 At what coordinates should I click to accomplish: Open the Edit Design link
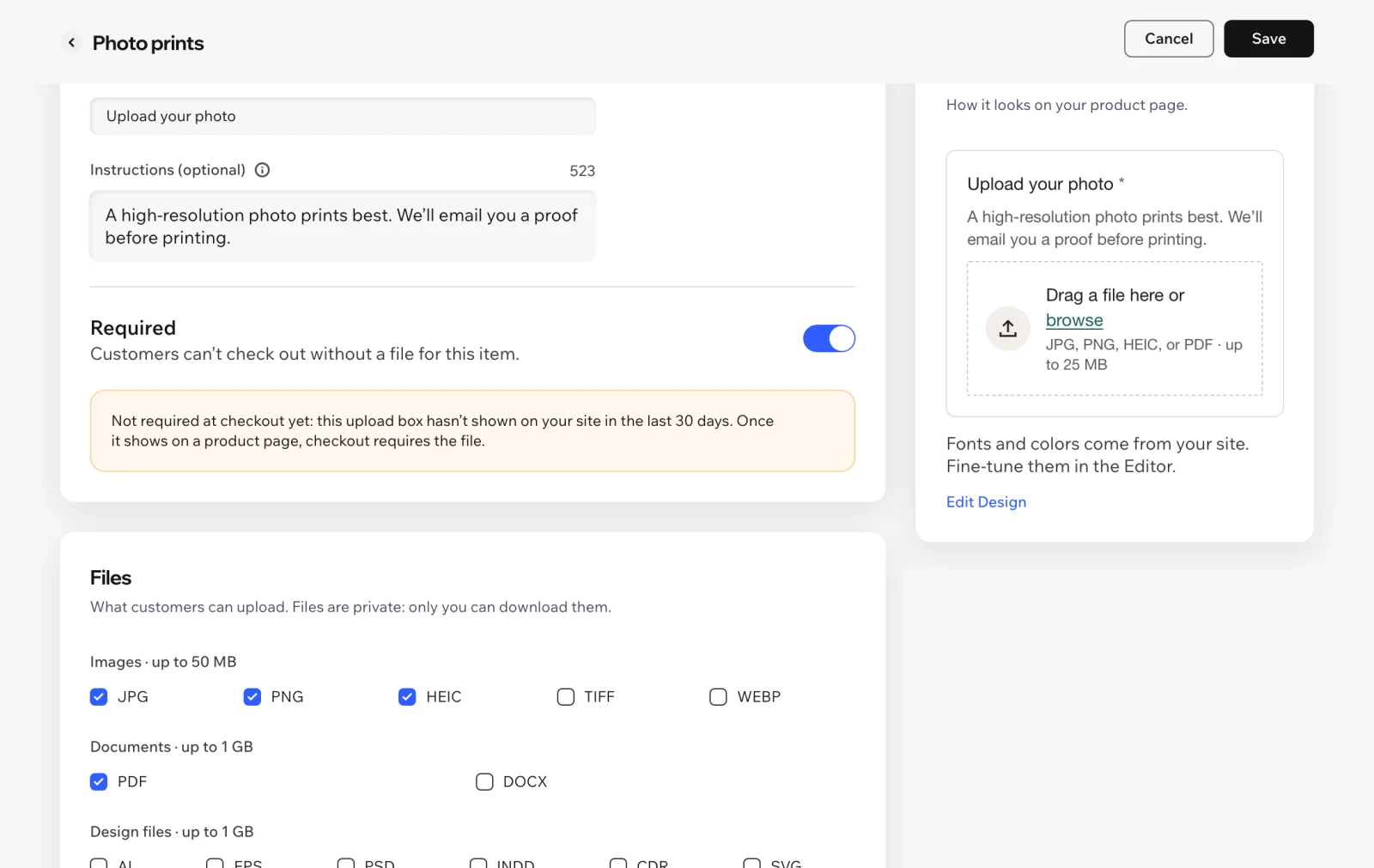pyautogui.click(x=986, y=501)
